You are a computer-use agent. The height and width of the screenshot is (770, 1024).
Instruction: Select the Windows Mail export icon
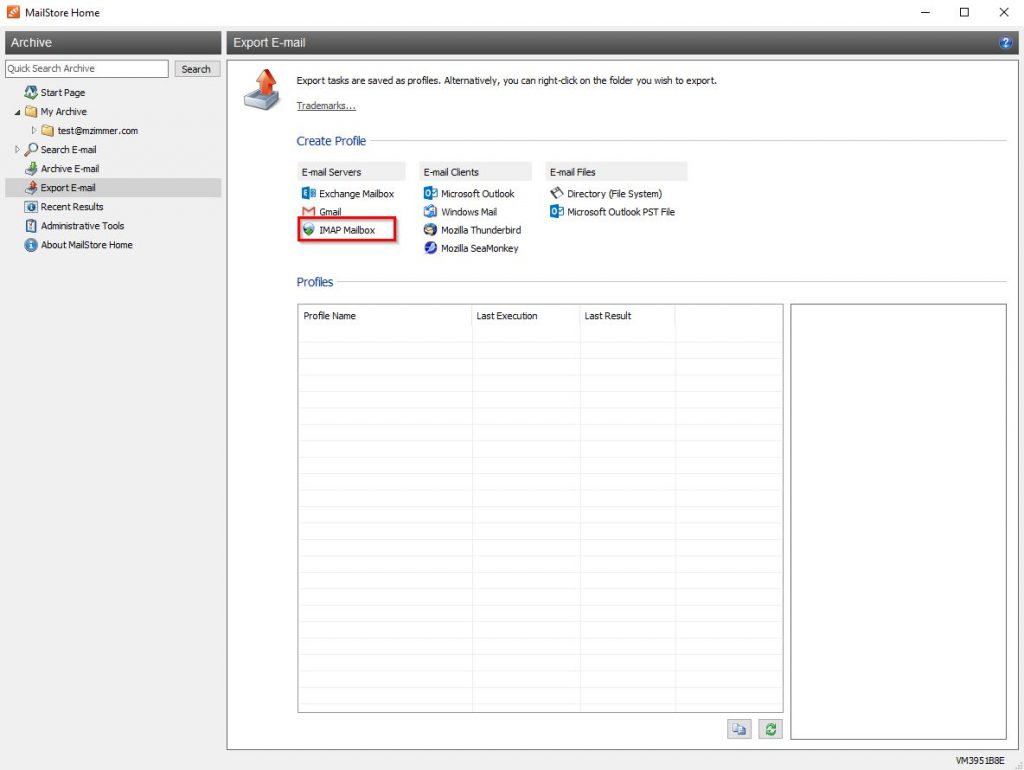431,212
